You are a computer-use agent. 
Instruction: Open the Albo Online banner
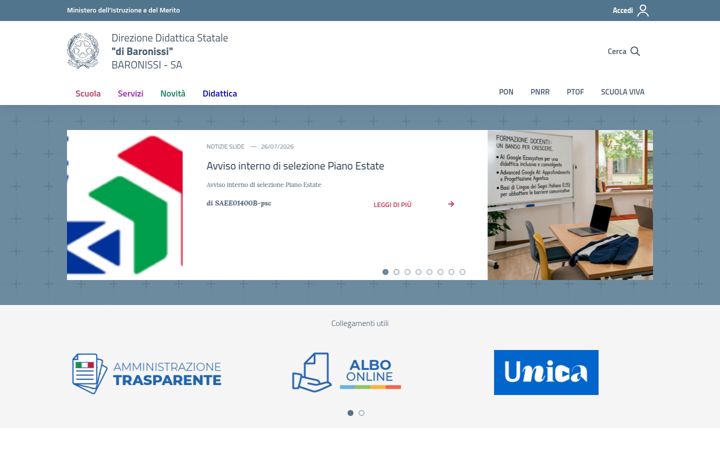[x=347, y=372]
